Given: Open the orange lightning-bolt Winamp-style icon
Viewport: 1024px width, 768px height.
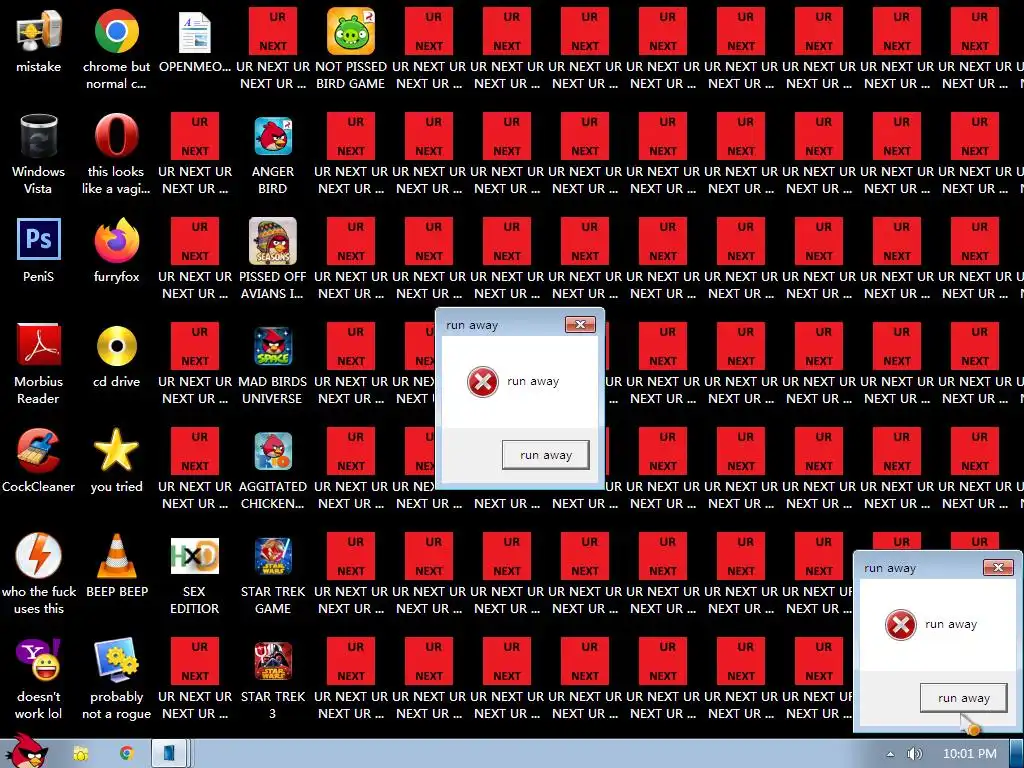Looking at the screenshot, I should (39, 555).
